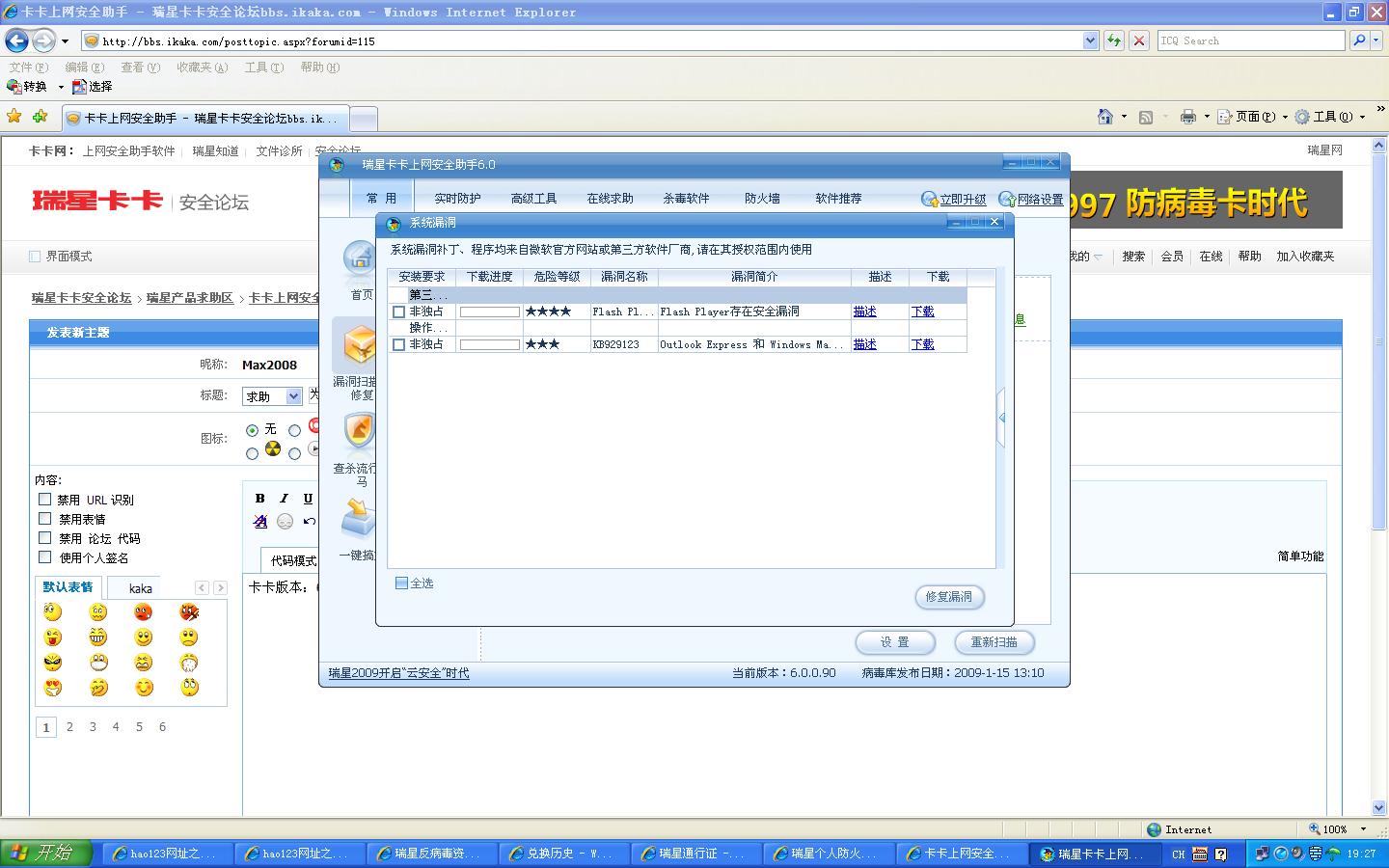Insert the heart-eyes smiley emoticon
The width and height of the screenshot is (1389, 868).
point(52,688)
